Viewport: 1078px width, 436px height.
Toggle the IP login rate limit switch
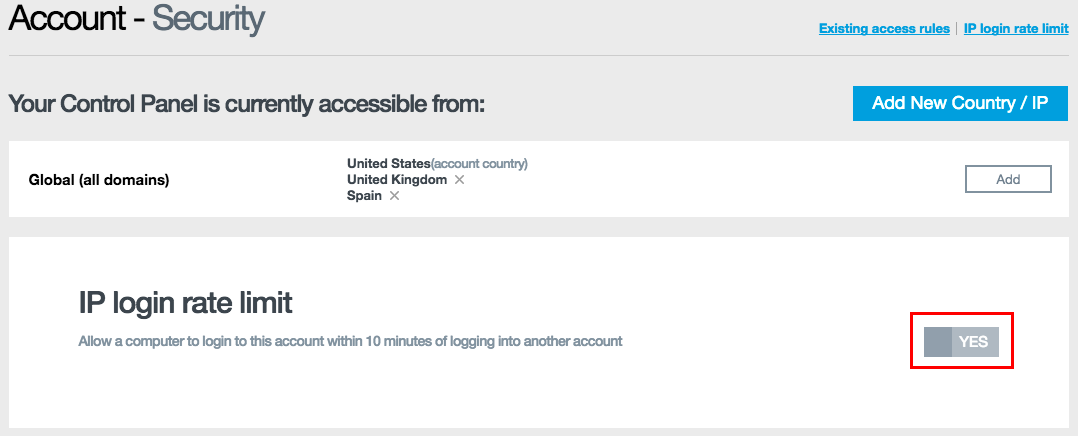[x=961, y=342]
